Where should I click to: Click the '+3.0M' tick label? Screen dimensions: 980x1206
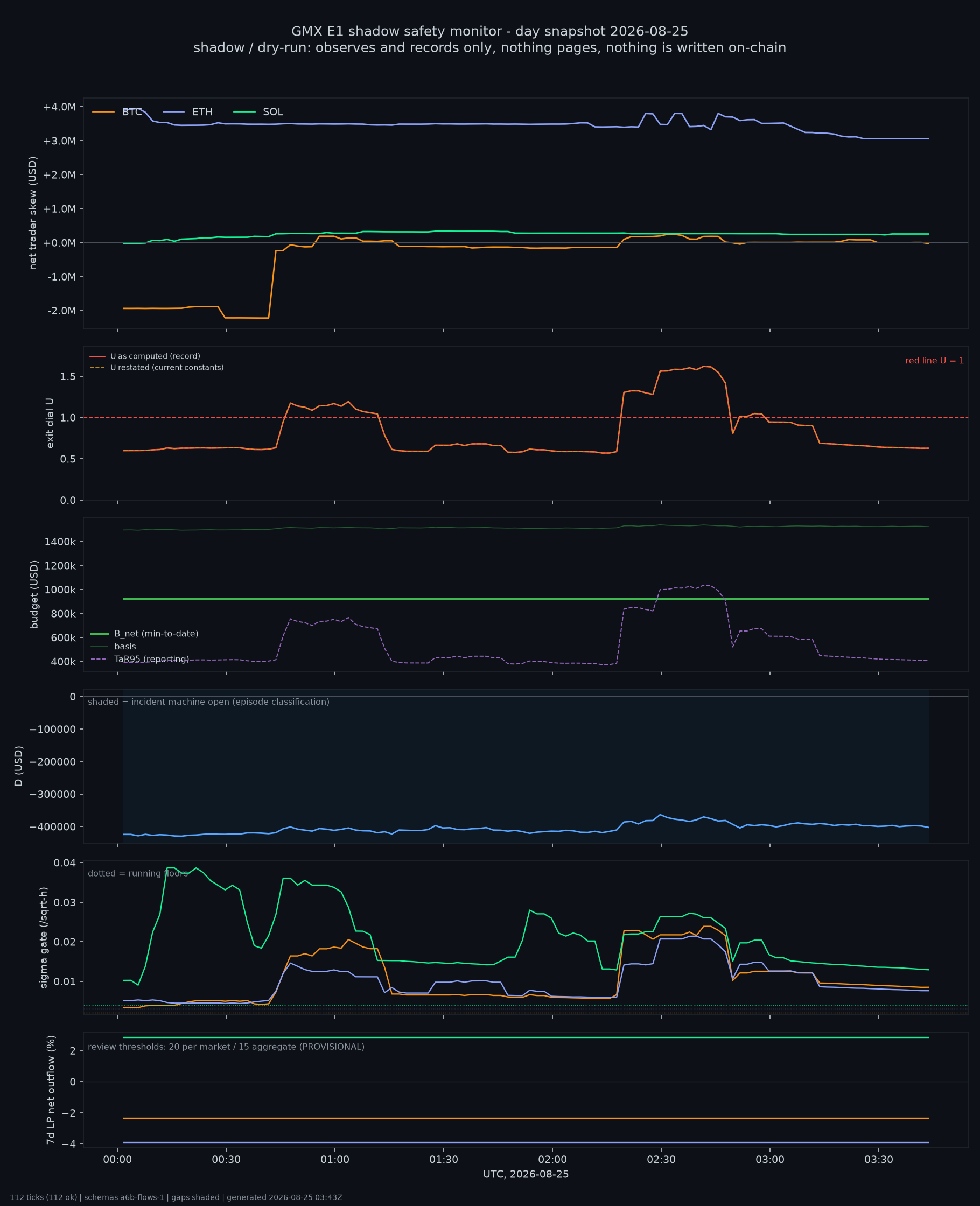click(x=59, y=141)
